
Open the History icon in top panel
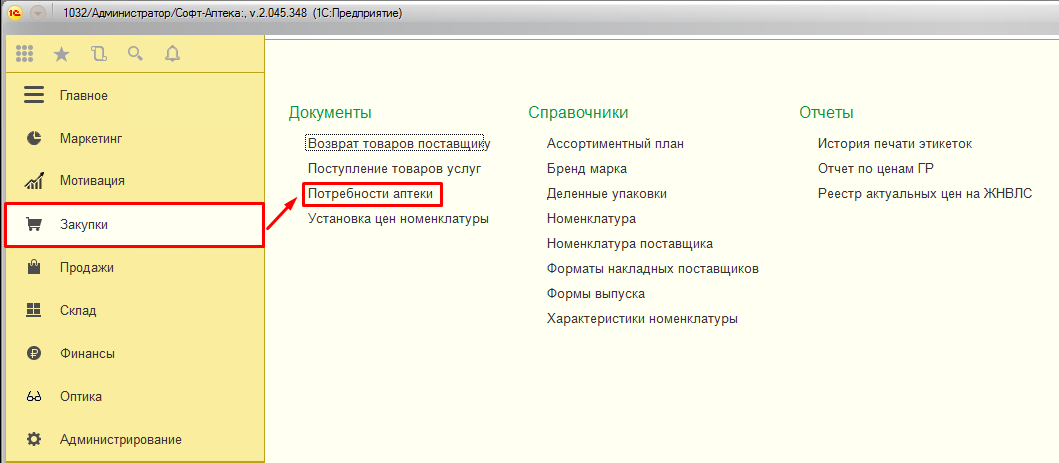[x=98, y=53]
